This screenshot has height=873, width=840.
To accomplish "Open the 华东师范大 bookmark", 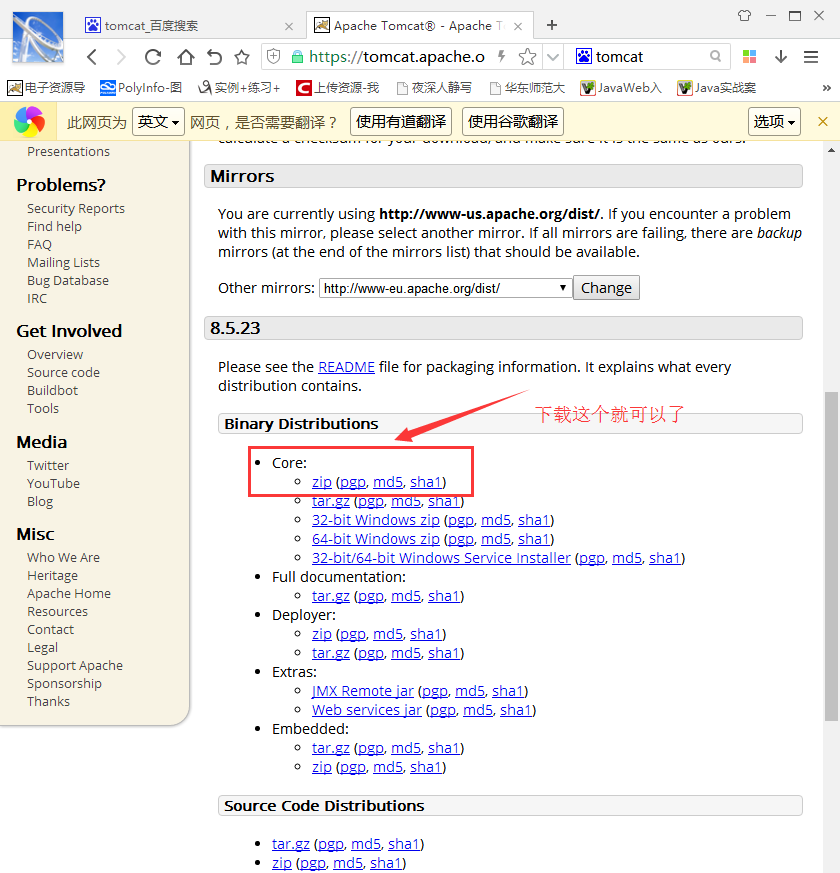I will pos(527,87).
